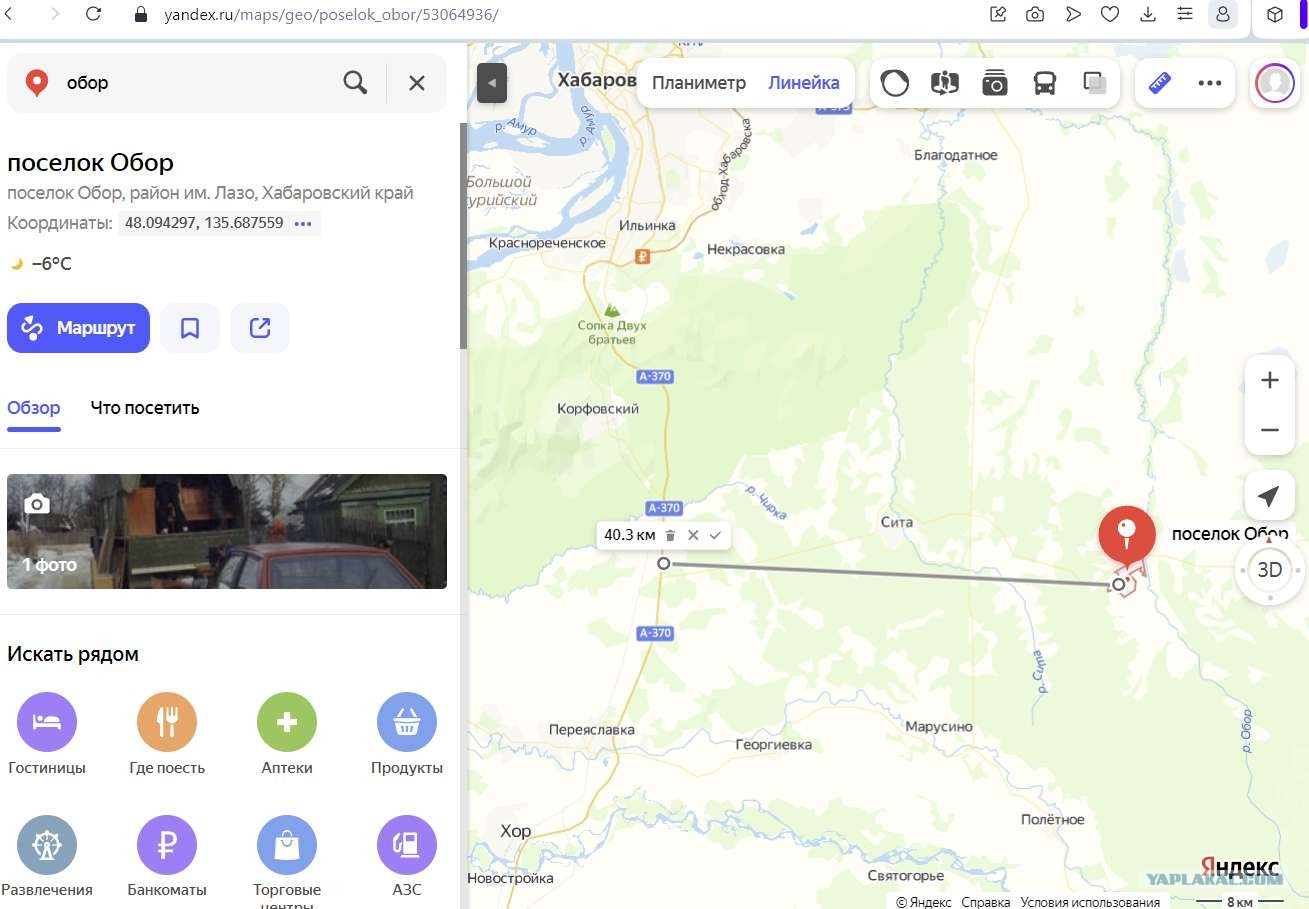The height and width of the screenshot is (909, 1309).
Task: Search nearby Банкоматы
Action: (x=167, y=858)
